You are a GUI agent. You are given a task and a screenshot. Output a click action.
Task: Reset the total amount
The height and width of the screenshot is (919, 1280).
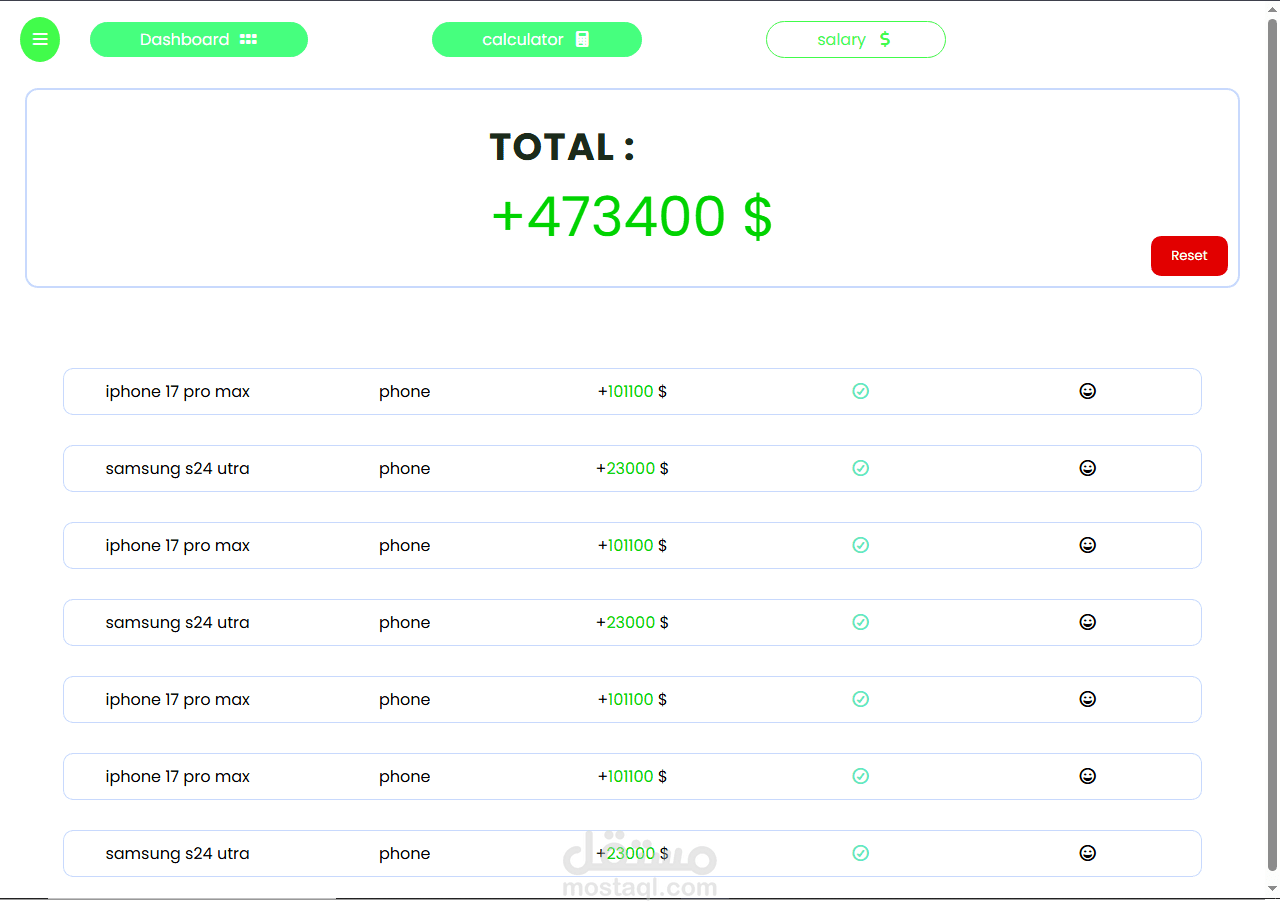pos(1189,256)
